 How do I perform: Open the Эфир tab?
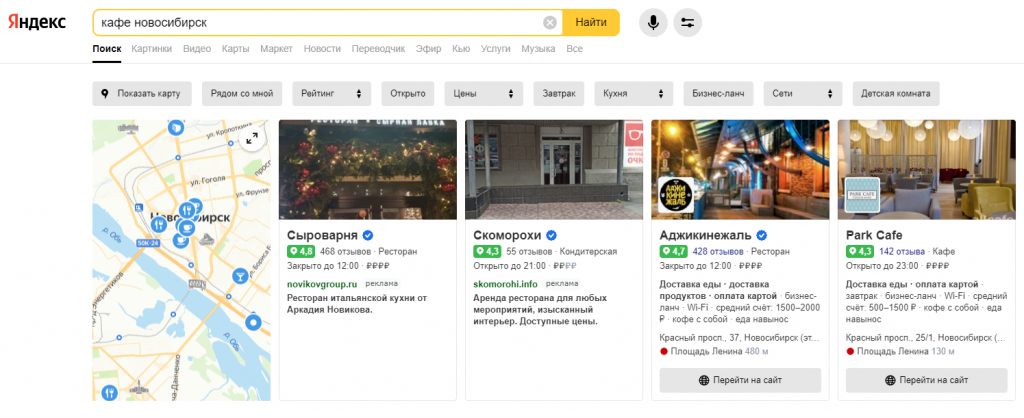click(x=428, y=49)
